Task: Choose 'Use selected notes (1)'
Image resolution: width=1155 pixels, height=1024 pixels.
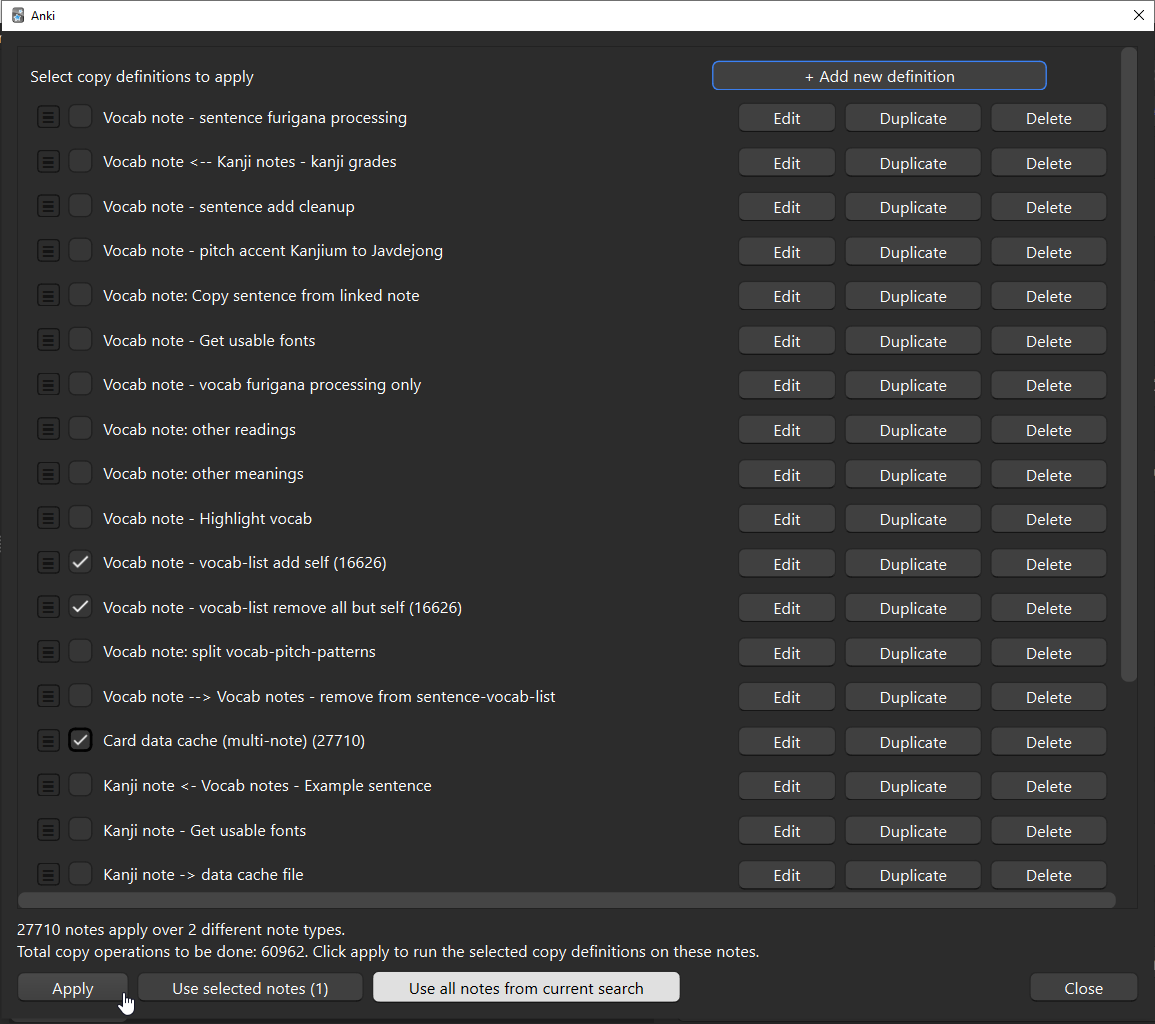Action: pyautogui.click(x=250, y=988)
